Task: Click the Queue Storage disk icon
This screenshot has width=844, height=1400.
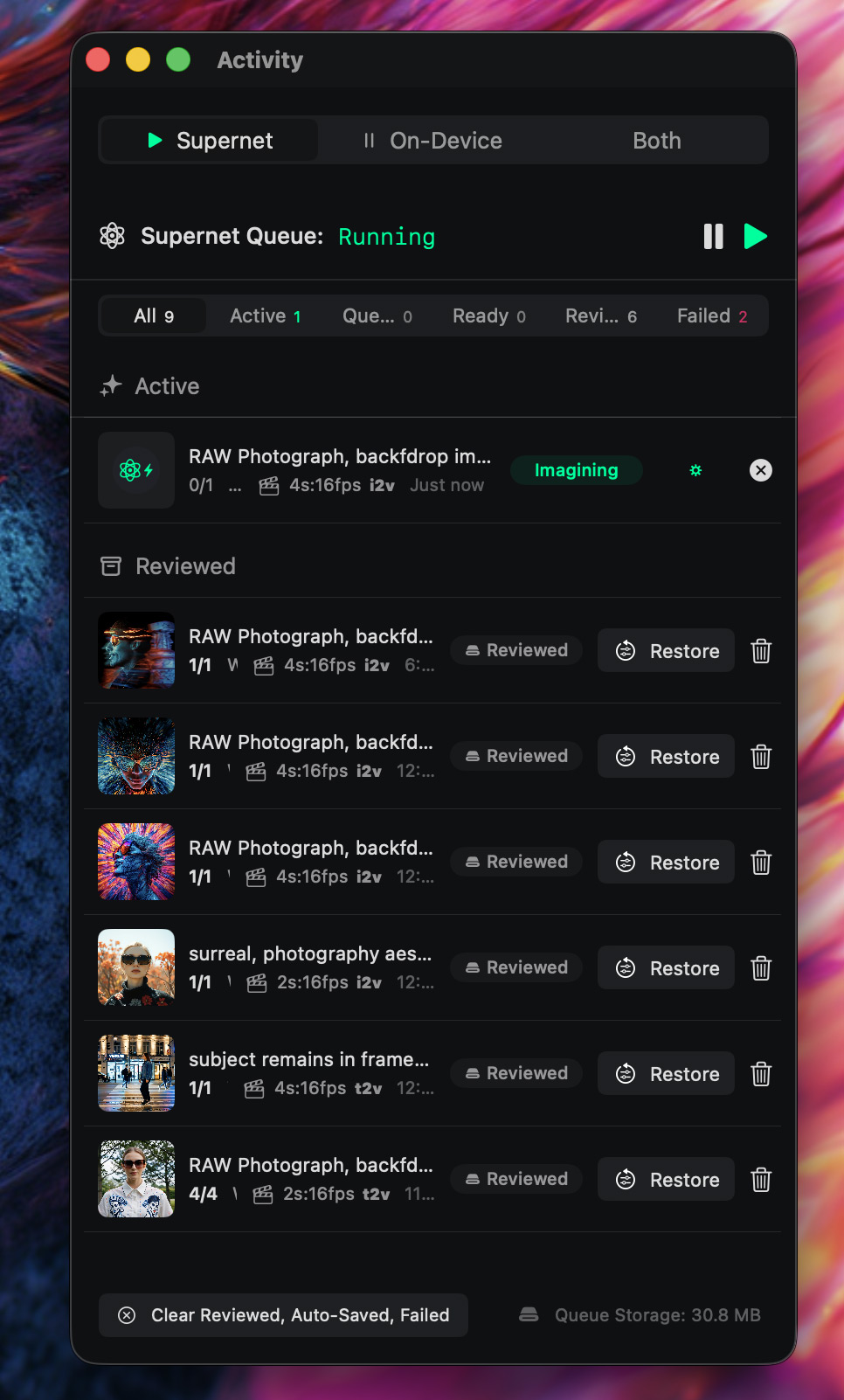Action: (529, 1315)
